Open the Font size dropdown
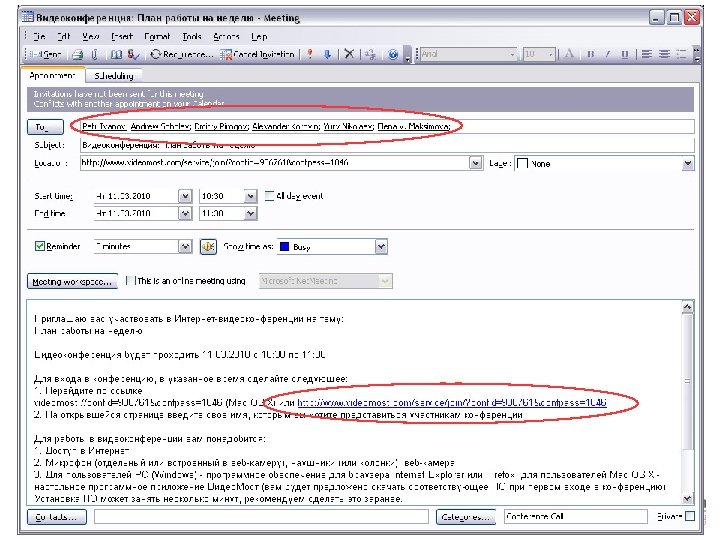The image size is (720, 540). (x=539, y=54)
